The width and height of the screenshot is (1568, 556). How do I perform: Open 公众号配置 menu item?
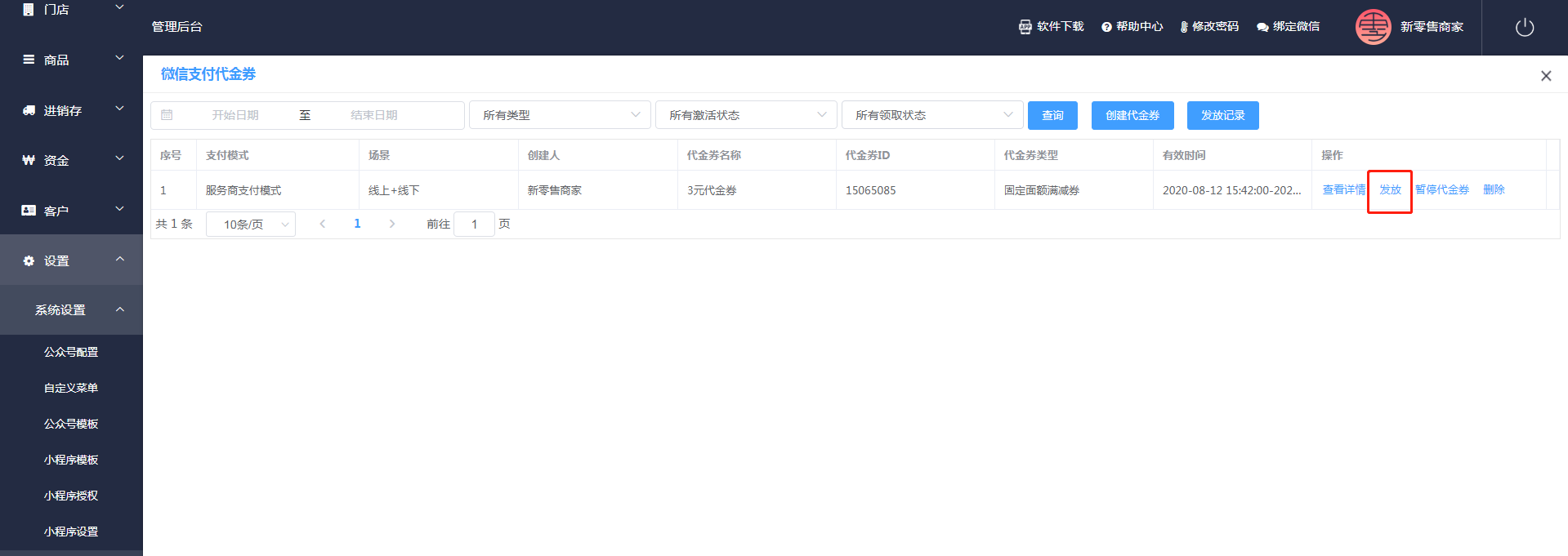[71, 352]
